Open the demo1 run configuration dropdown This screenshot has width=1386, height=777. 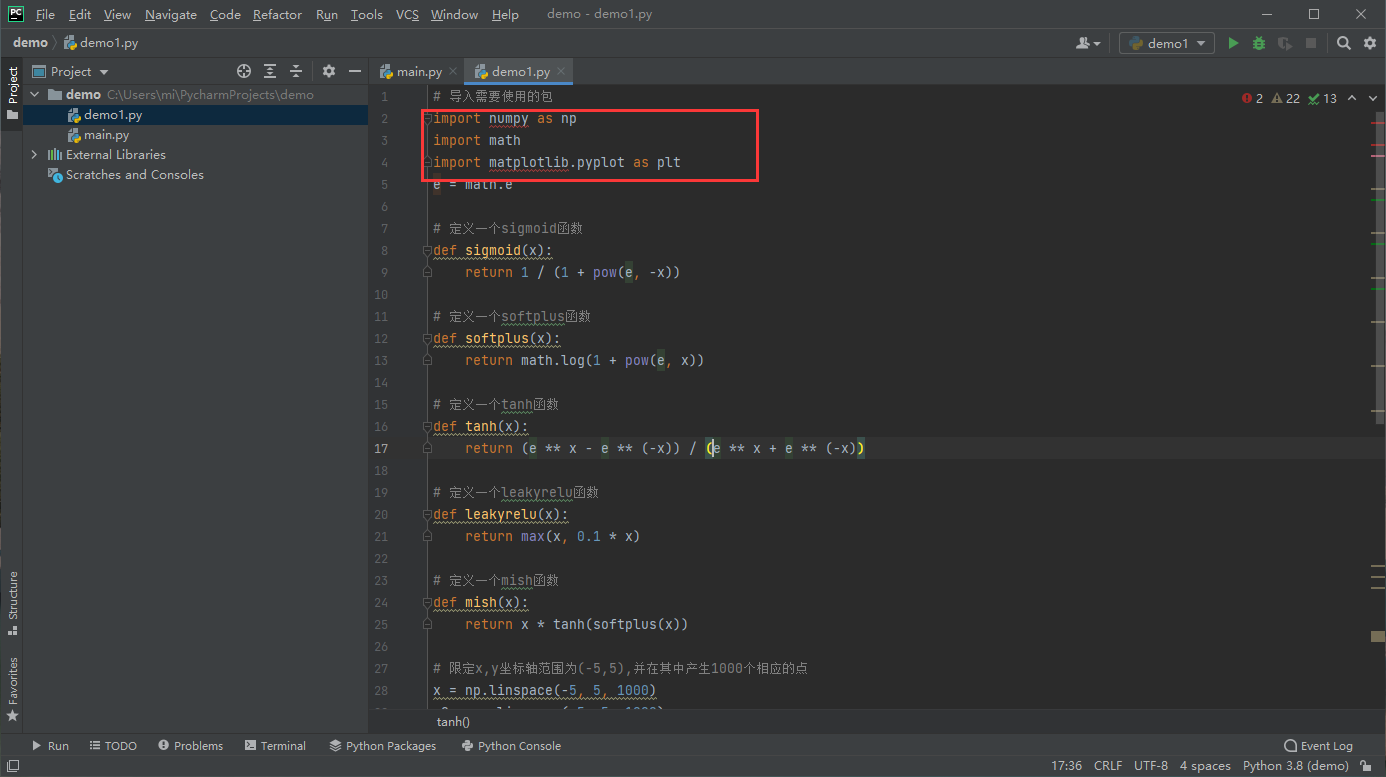pyautogui.click(x=1166, y=43)
